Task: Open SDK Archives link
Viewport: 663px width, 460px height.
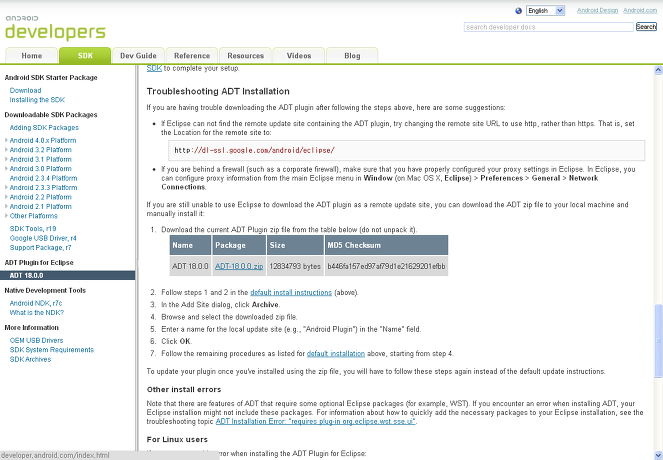Action: pos(30,359)
